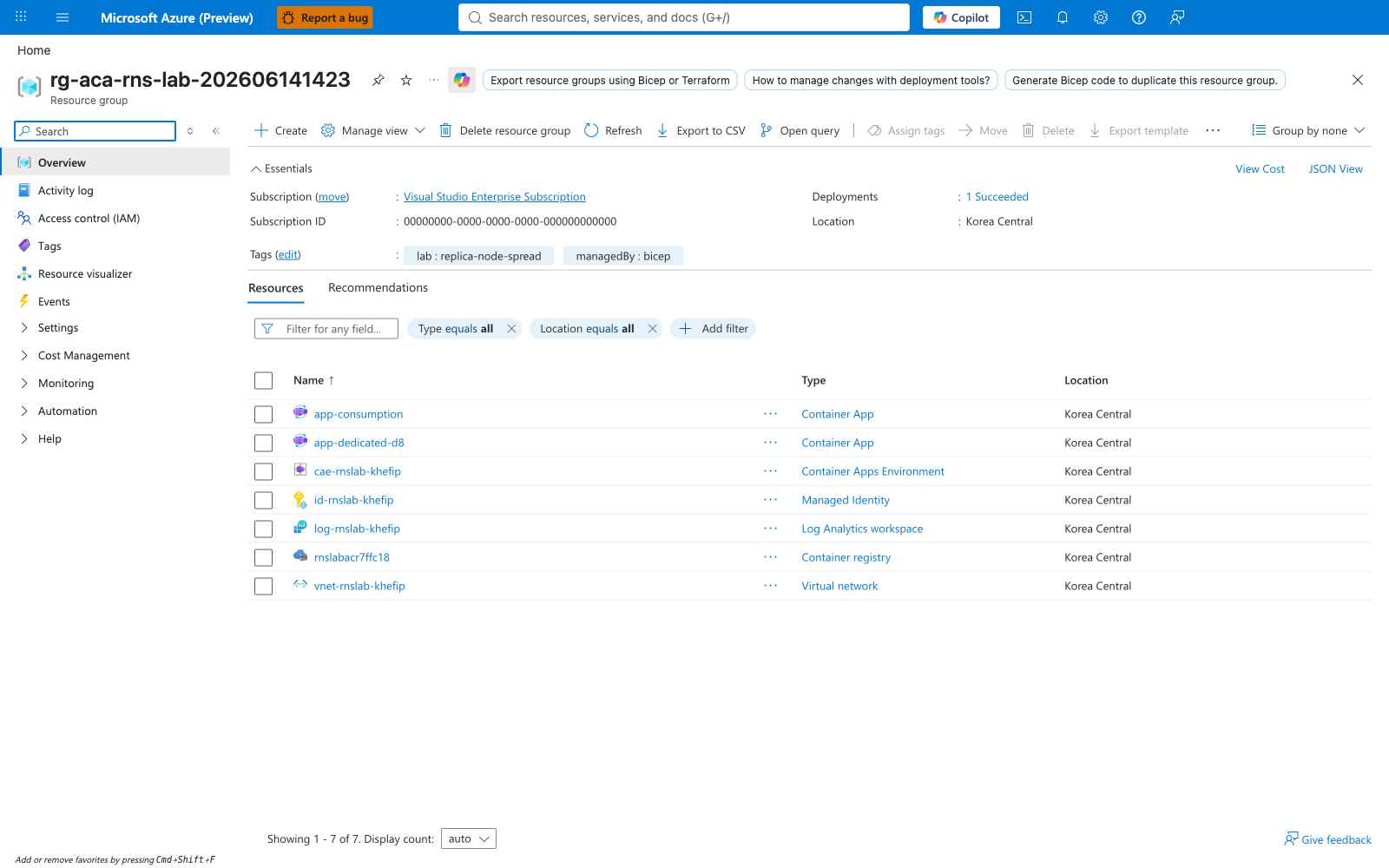
Task: Click the Copilot icon beside the title
Action: coord(462,80)
